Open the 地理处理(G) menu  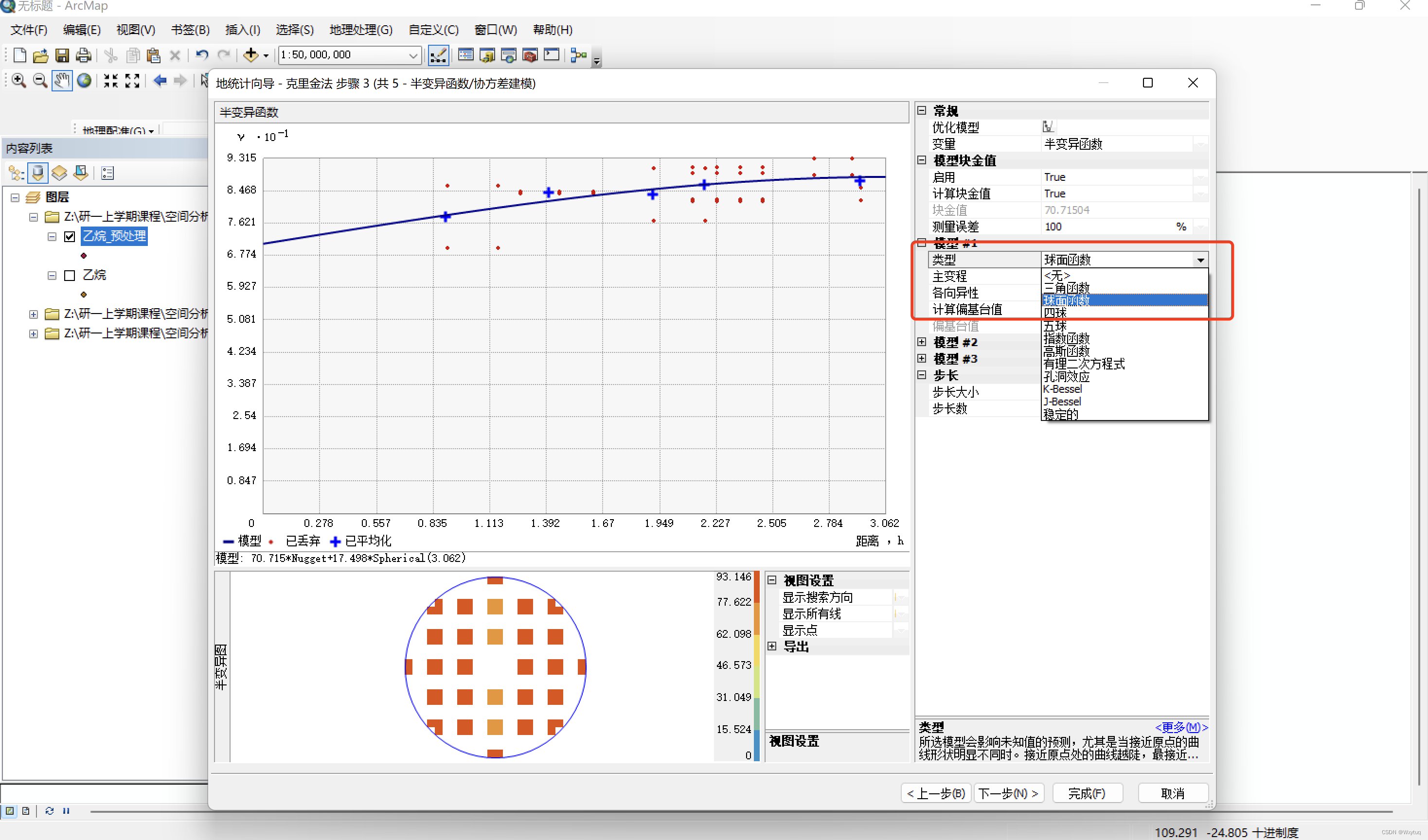[361, 30]
